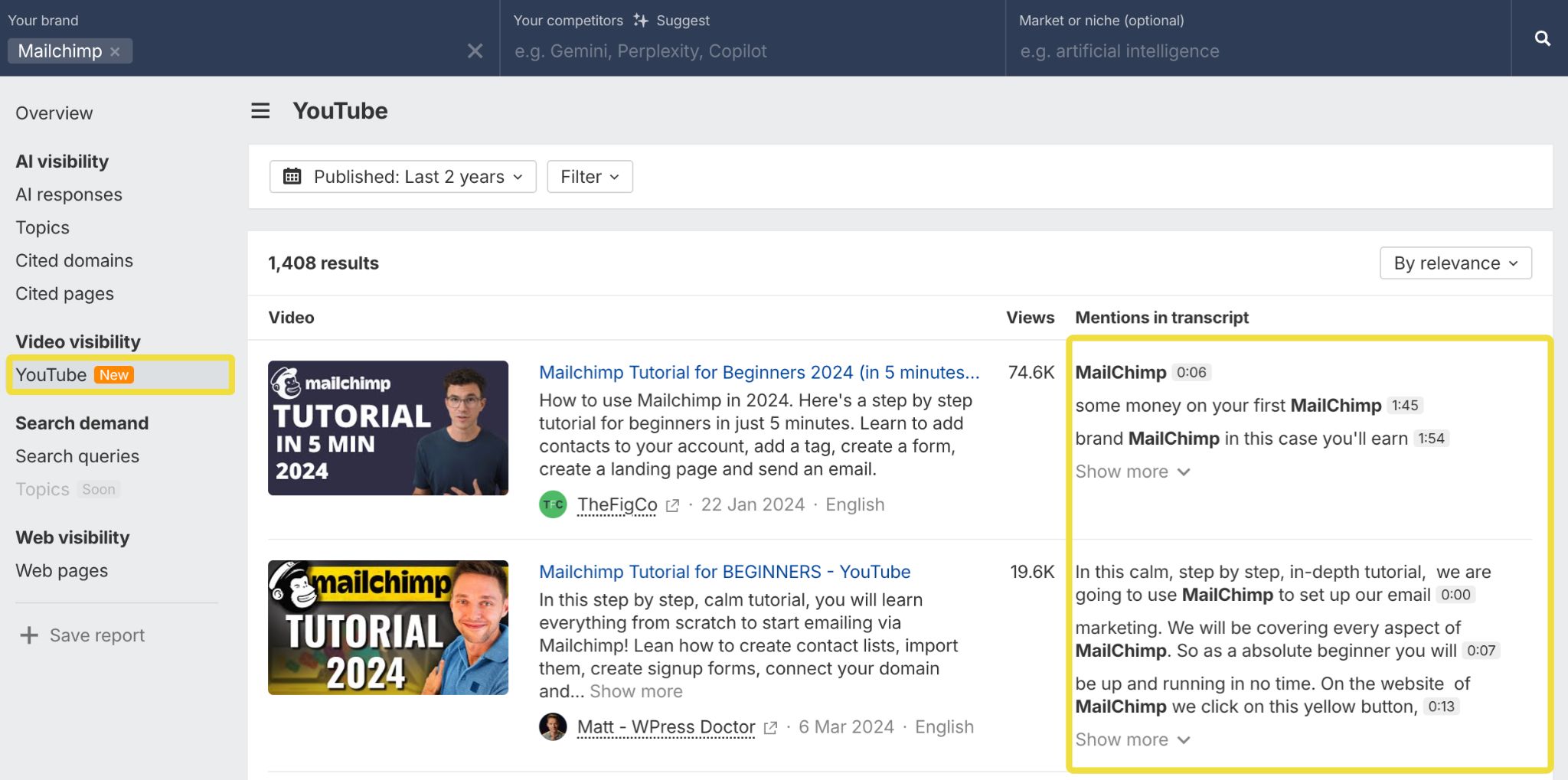Change sorting via By relevance dropdown

click(1455, 263)
